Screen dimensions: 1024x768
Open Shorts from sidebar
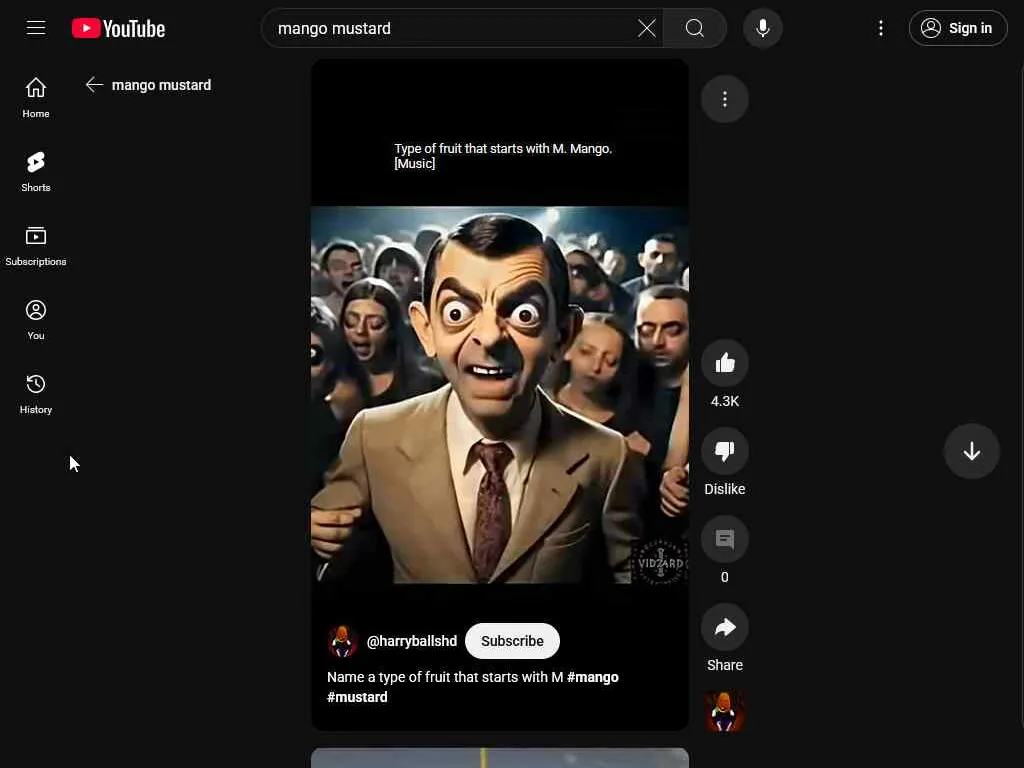[x=36, y=172]
